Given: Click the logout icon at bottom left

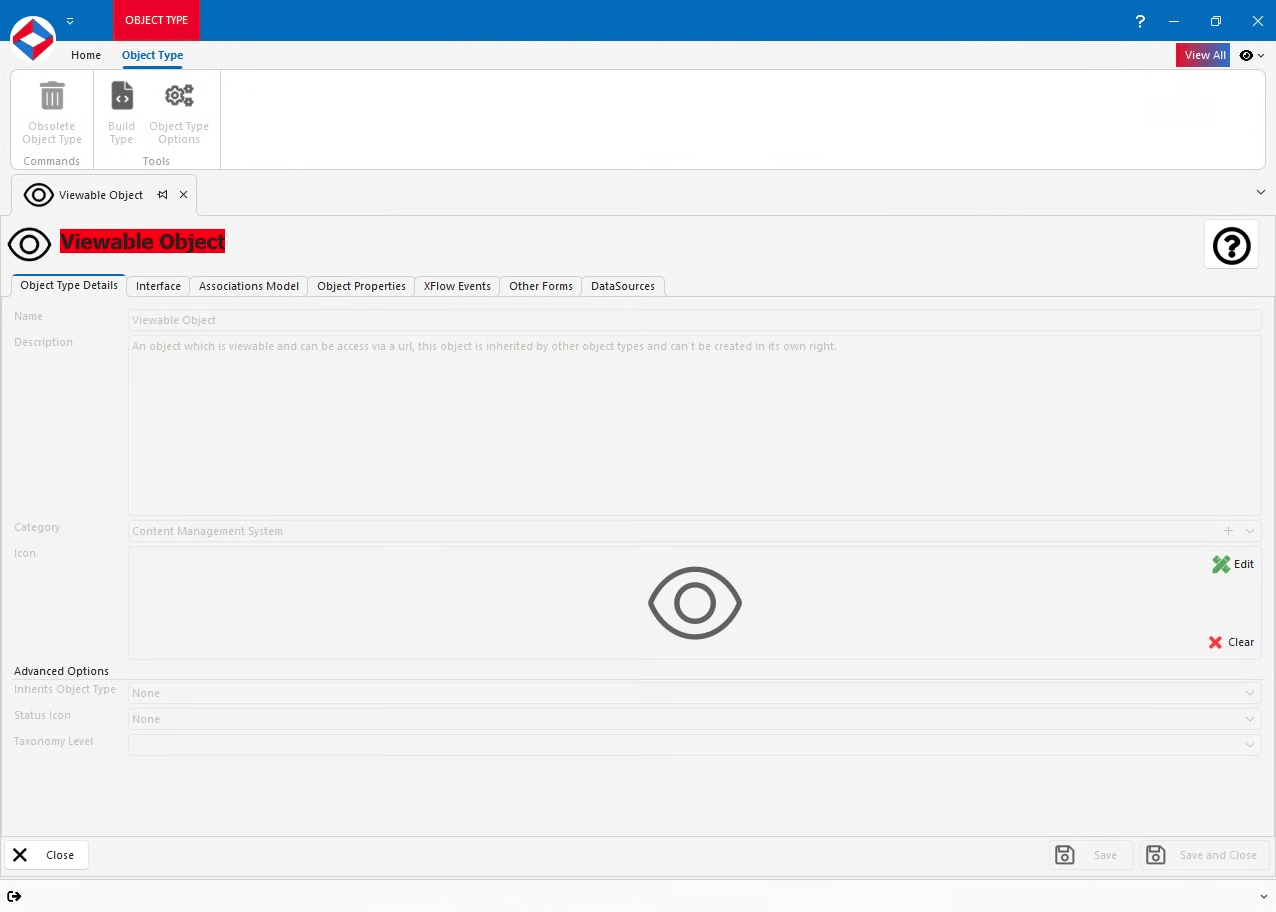Looking at the screenshot, I should click(15, 896).
